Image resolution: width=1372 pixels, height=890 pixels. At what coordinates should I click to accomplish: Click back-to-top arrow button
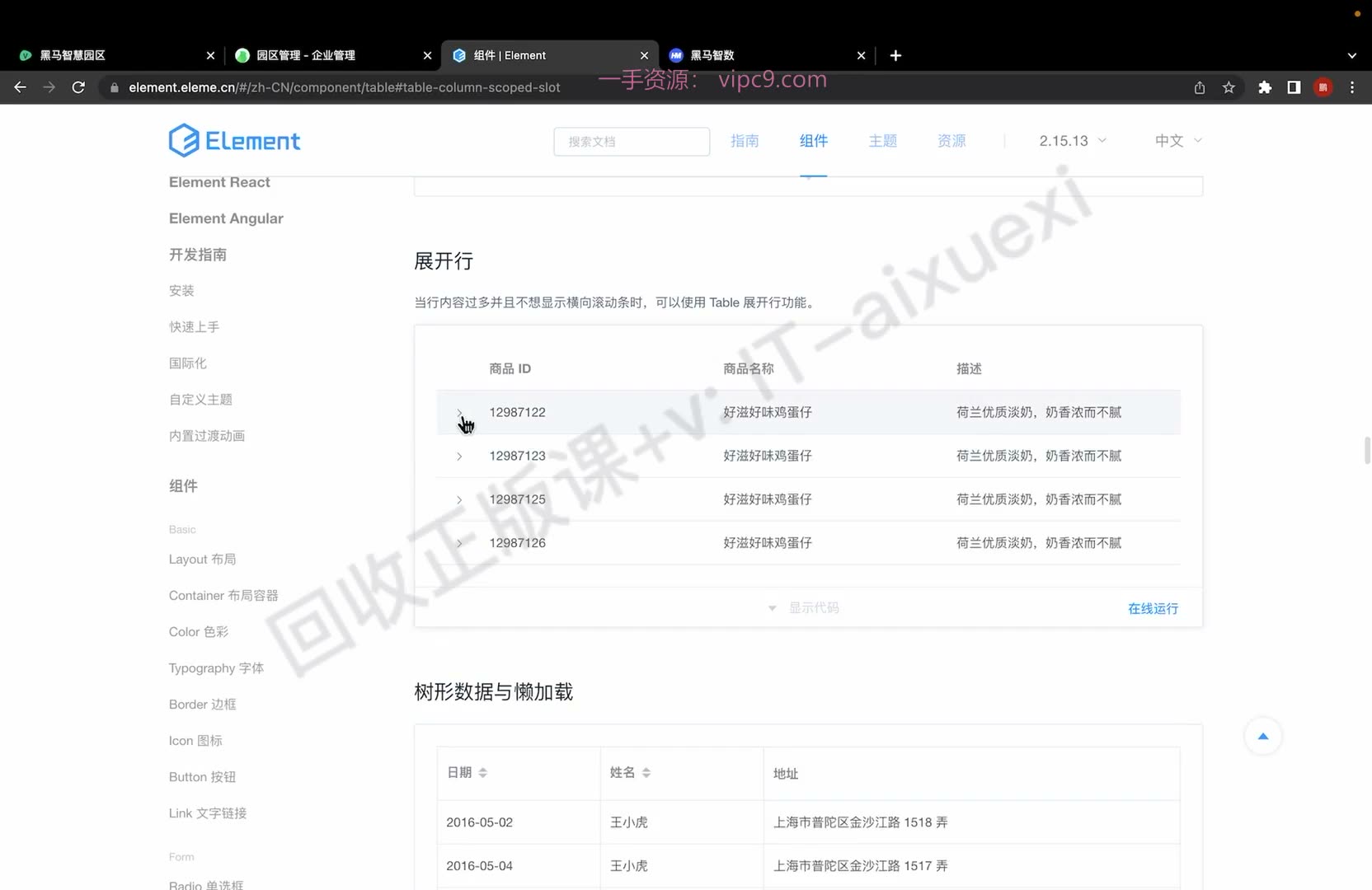pyautogui.click(x=1262, y=736)
